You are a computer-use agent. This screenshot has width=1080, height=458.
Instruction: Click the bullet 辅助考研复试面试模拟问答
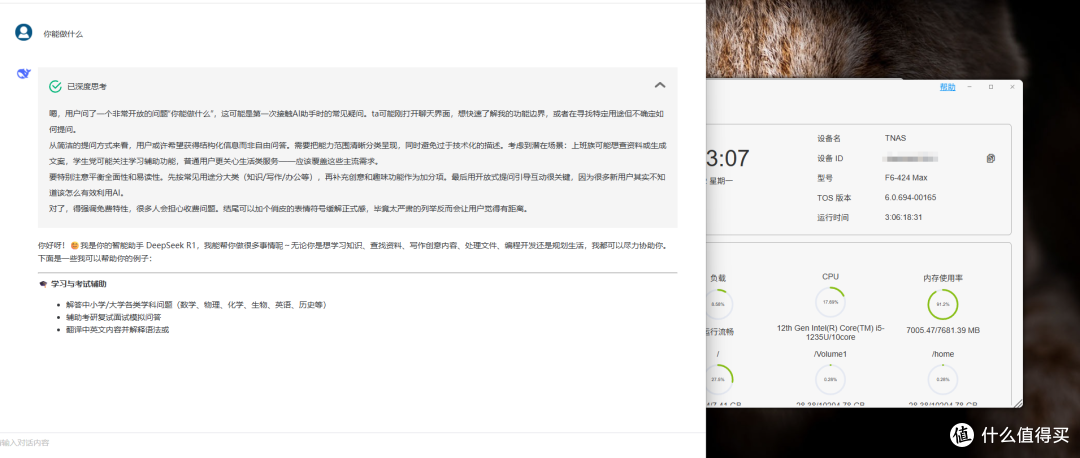[114, 317]
